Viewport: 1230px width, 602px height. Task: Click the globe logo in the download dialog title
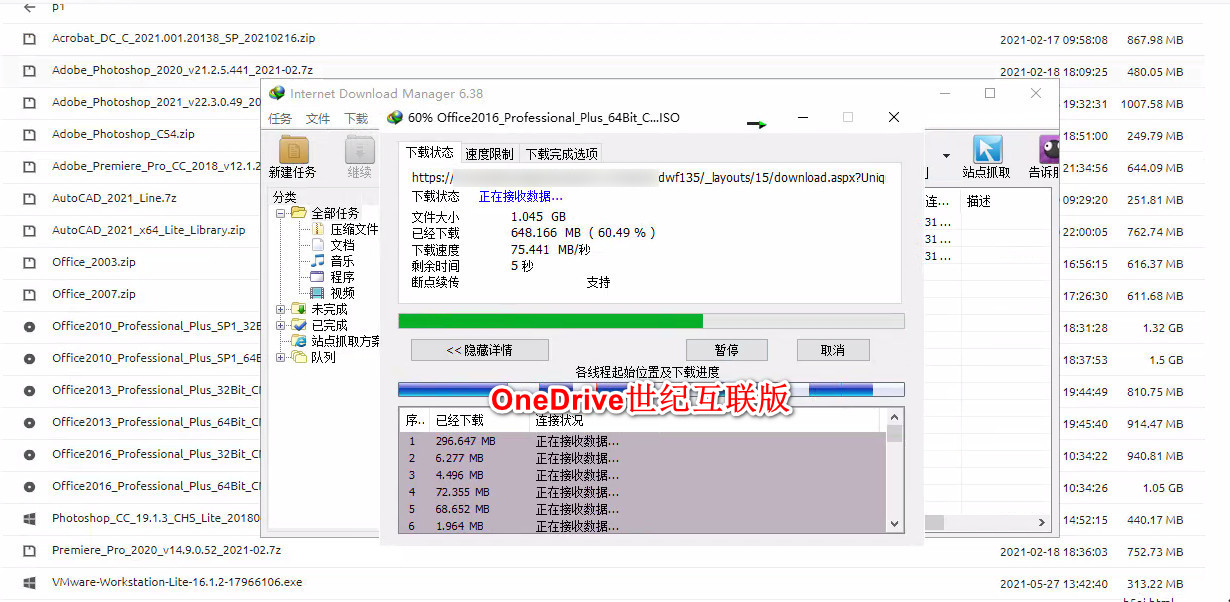(395, 117)
